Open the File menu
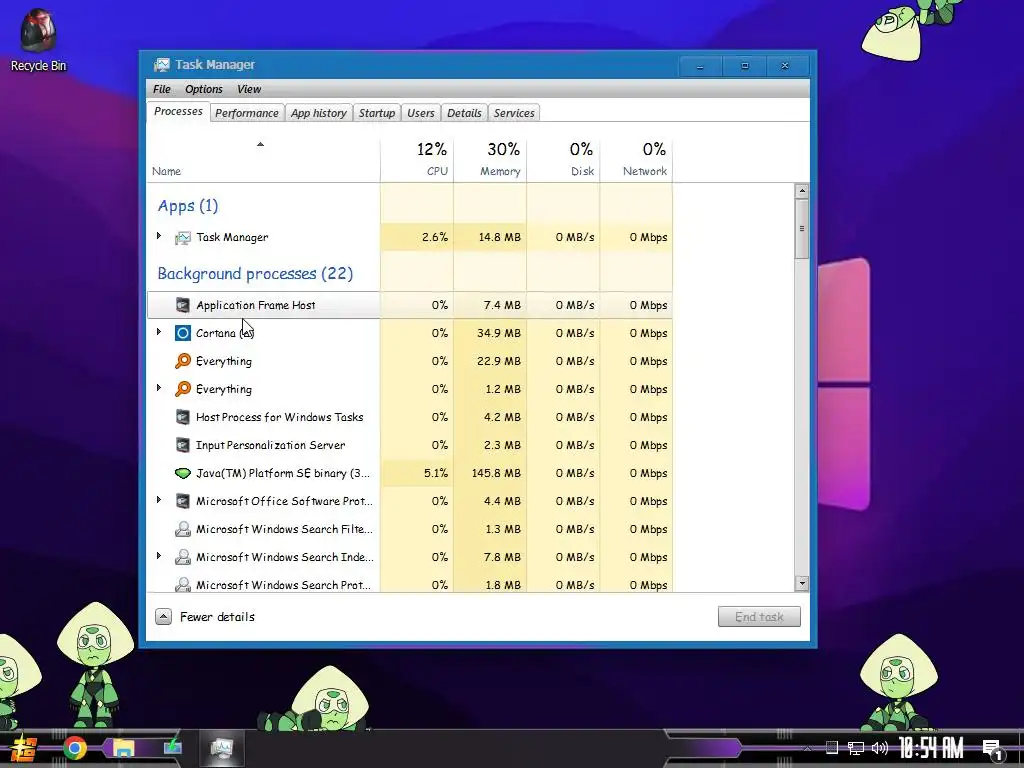The width and height of the screenshot is (1024, 768). 161,89
